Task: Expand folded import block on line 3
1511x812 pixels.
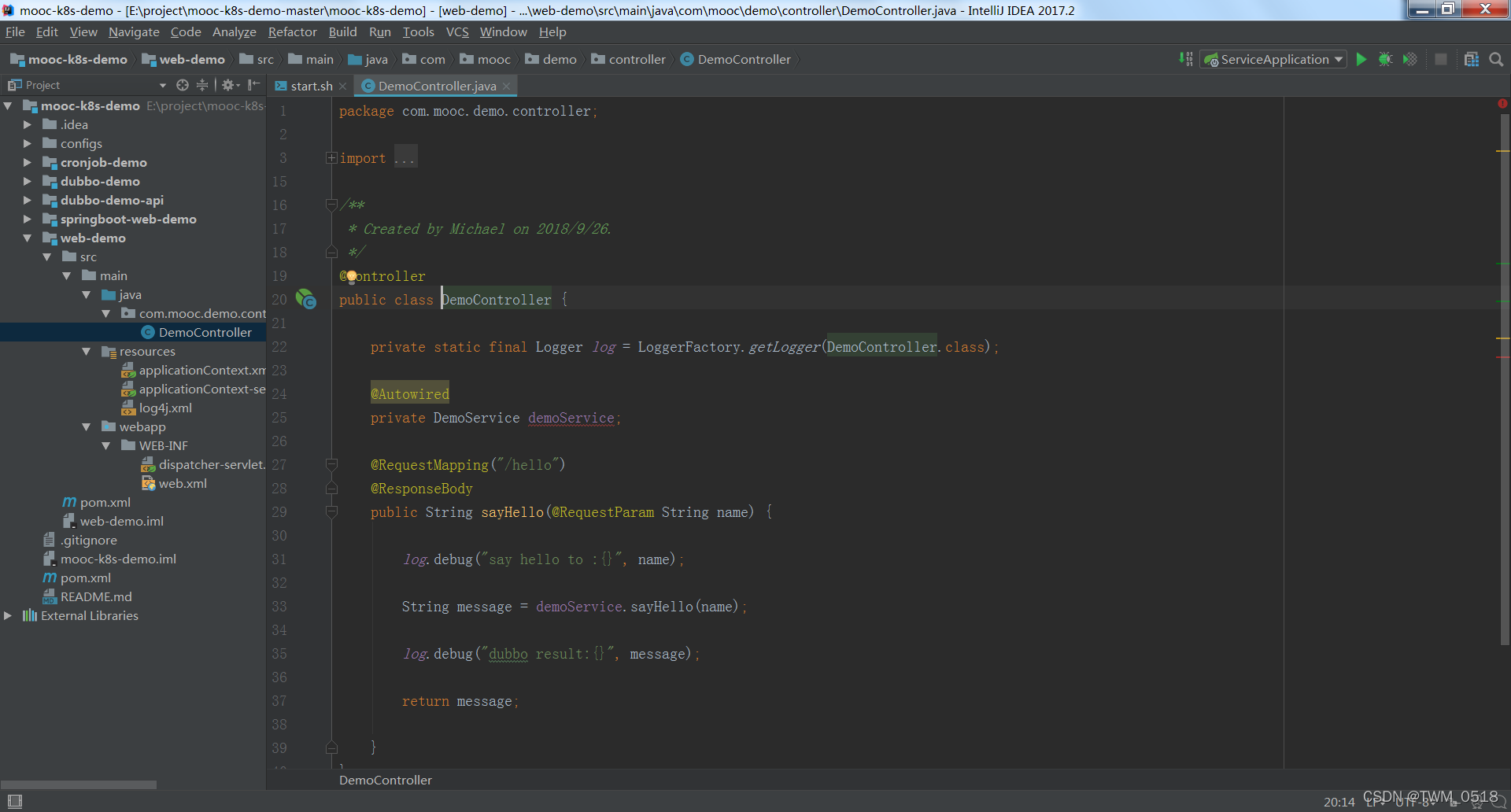Action: tap(331, 158)
